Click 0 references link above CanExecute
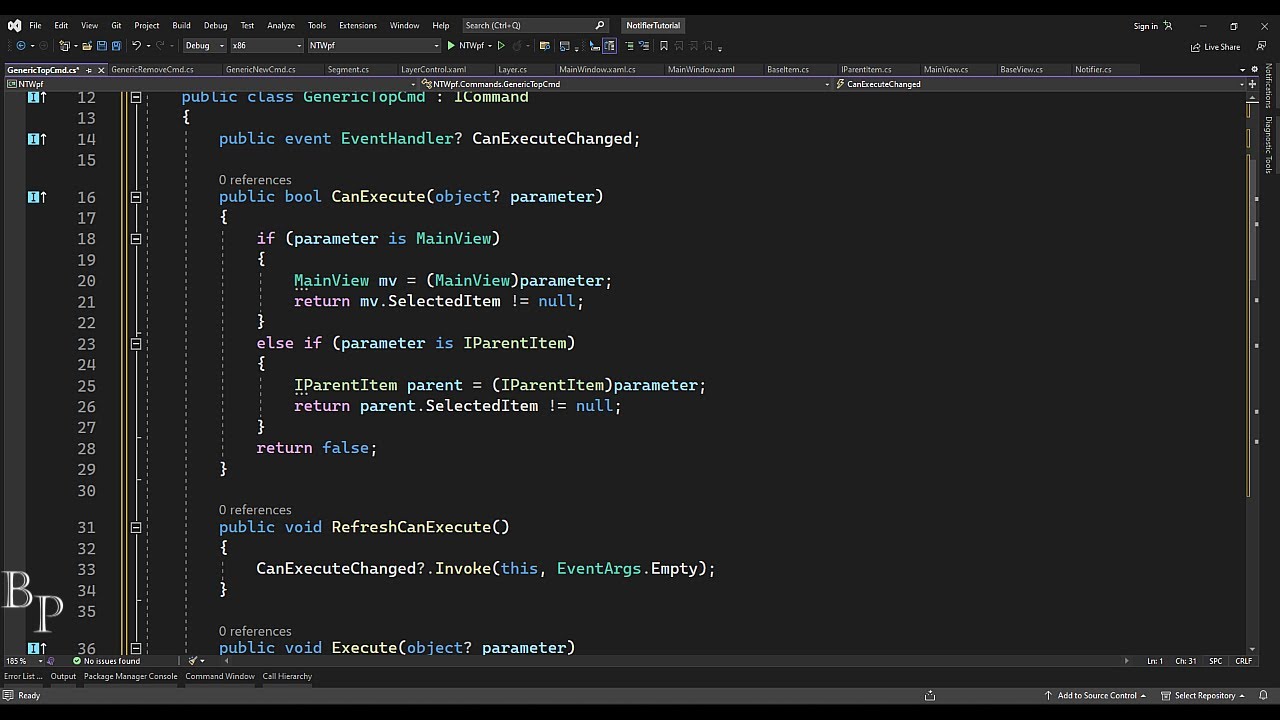This screenshot has width=1280, height=720. coord(255,180)
